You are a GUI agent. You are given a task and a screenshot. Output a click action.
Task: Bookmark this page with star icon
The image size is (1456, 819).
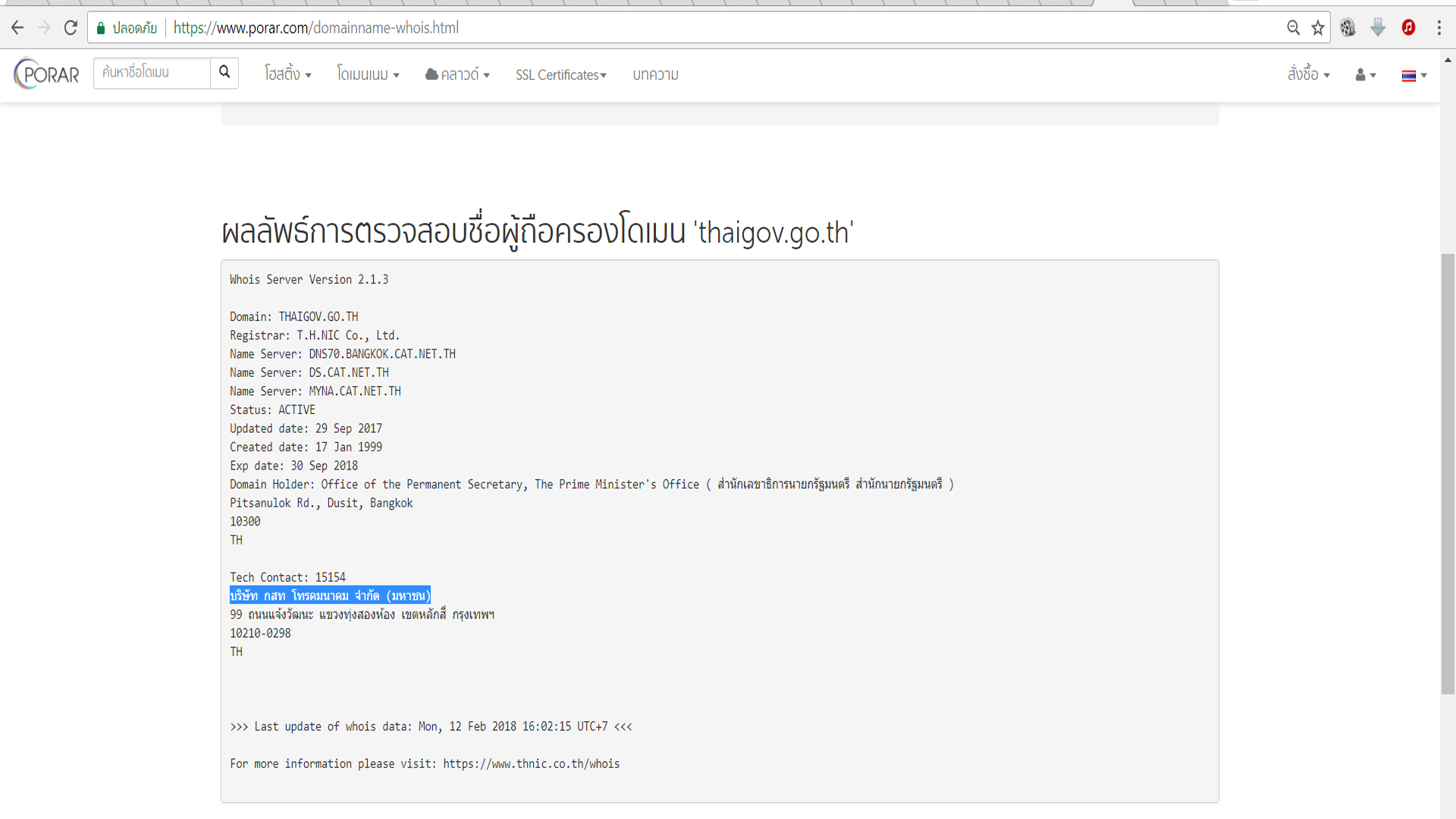[x=1318, y=28]
